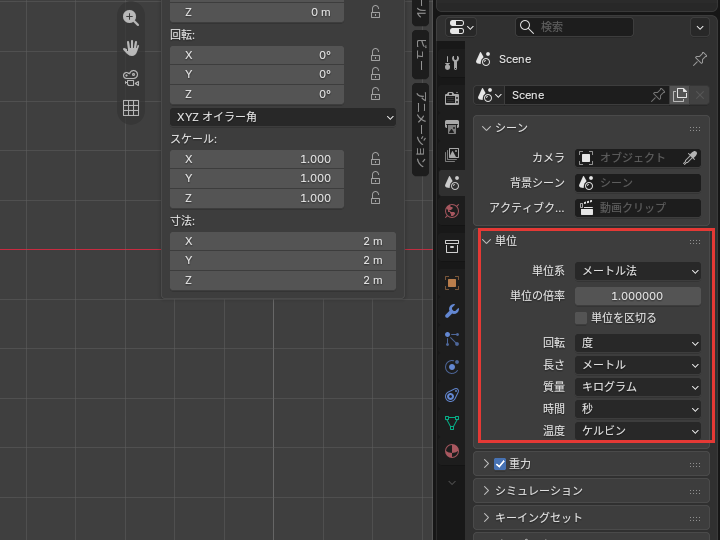Expand the シミュレーション panel

pyautogui.click(x=486, y=491)
